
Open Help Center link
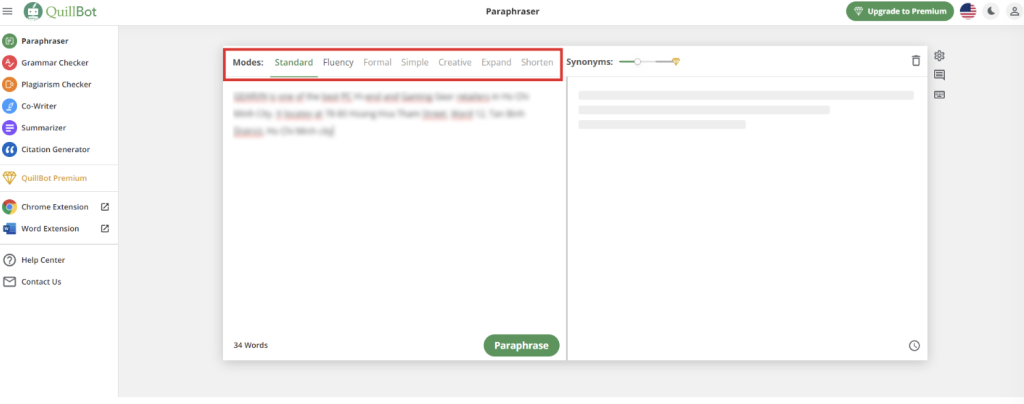coord(43,260)
